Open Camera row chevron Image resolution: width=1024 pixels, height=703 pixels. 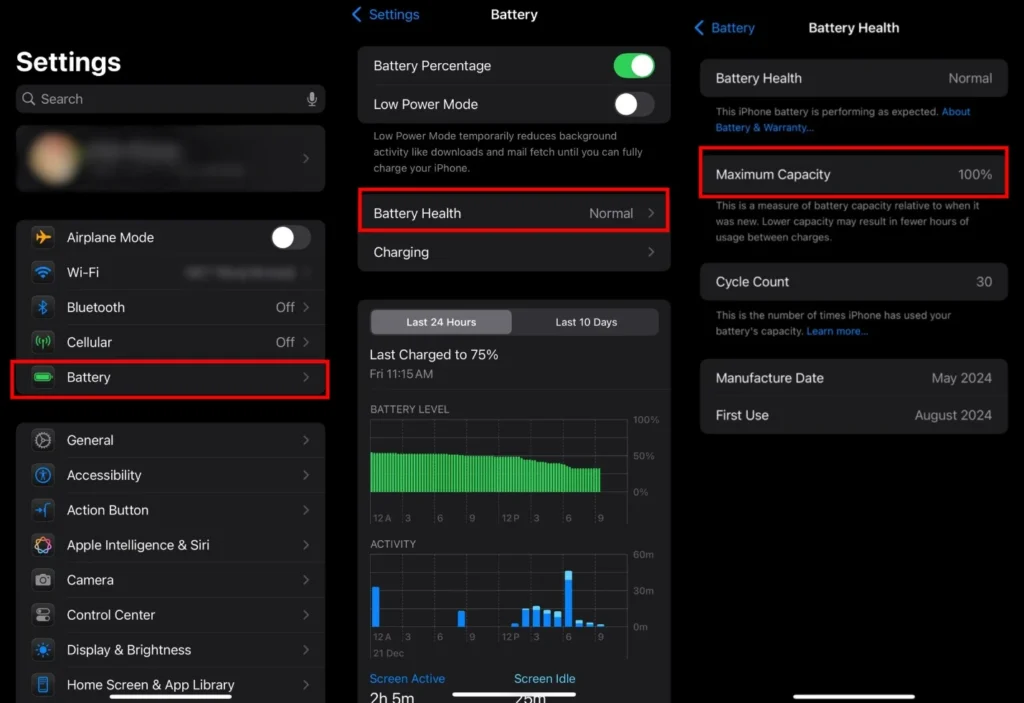click(x=306, y=580)
